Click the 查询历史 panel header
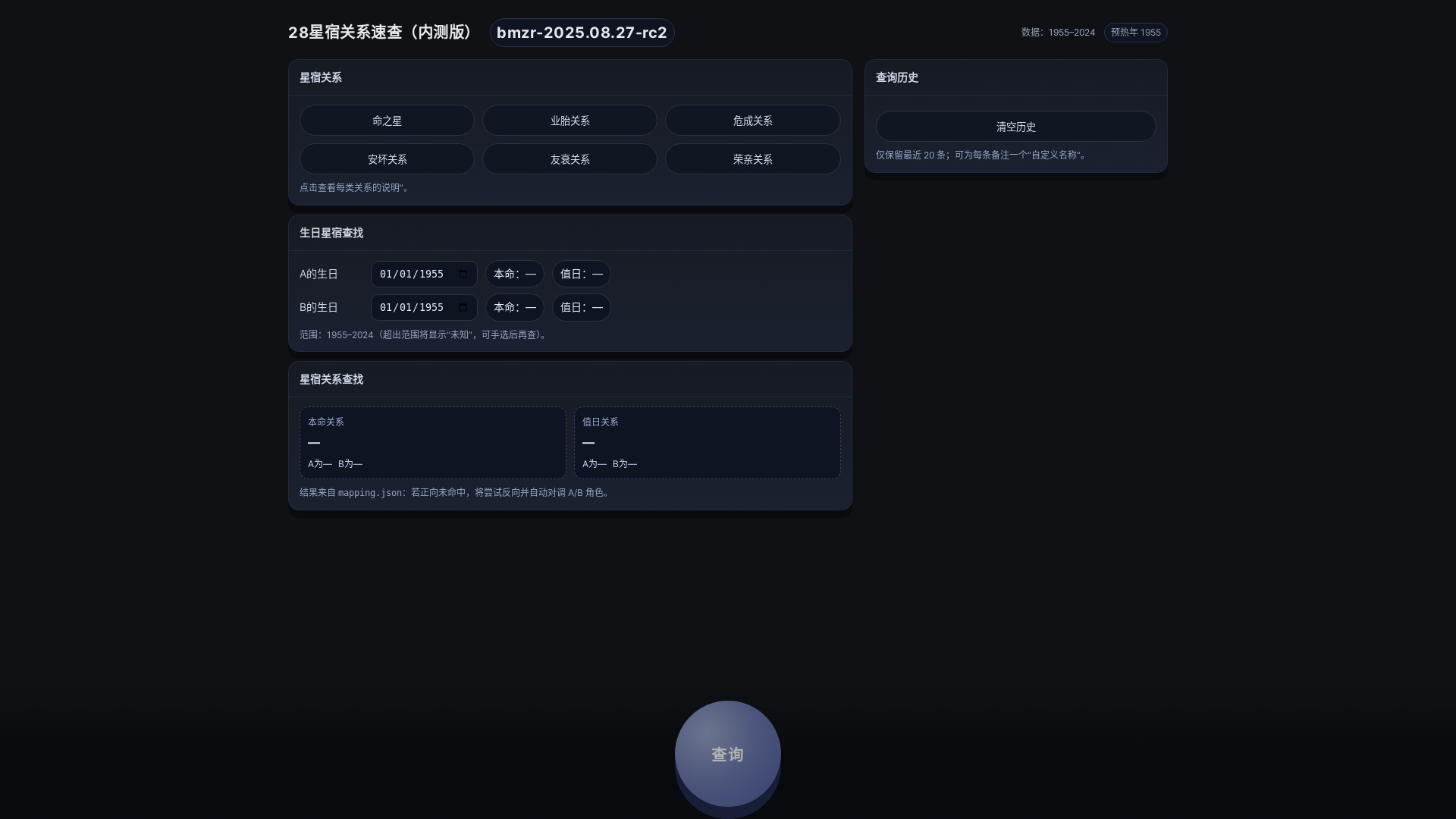The image size is (1456, 819). click(x=1016, y=77)
